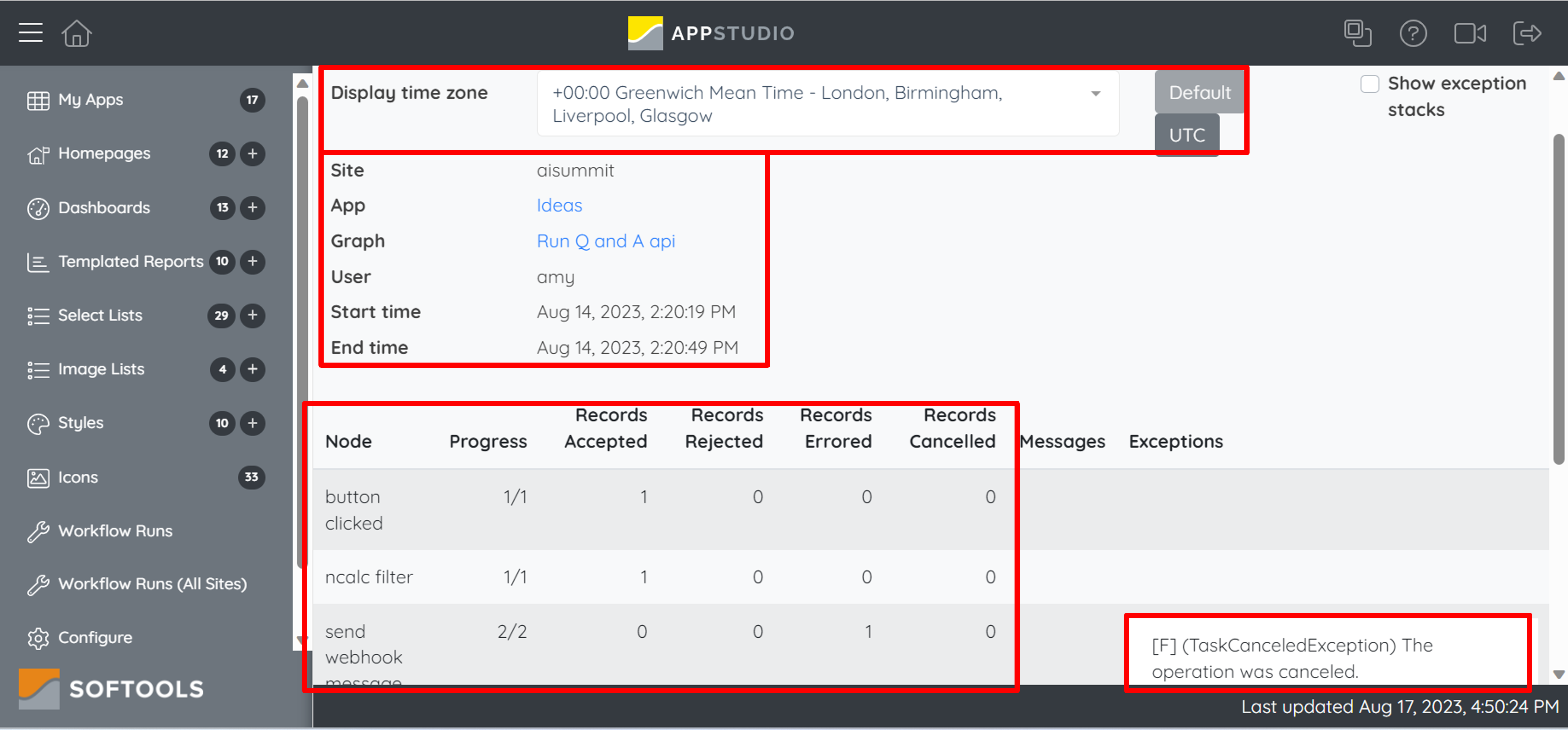Open Homepages in sidebar
1568x730 pixels.
[104, 153]
